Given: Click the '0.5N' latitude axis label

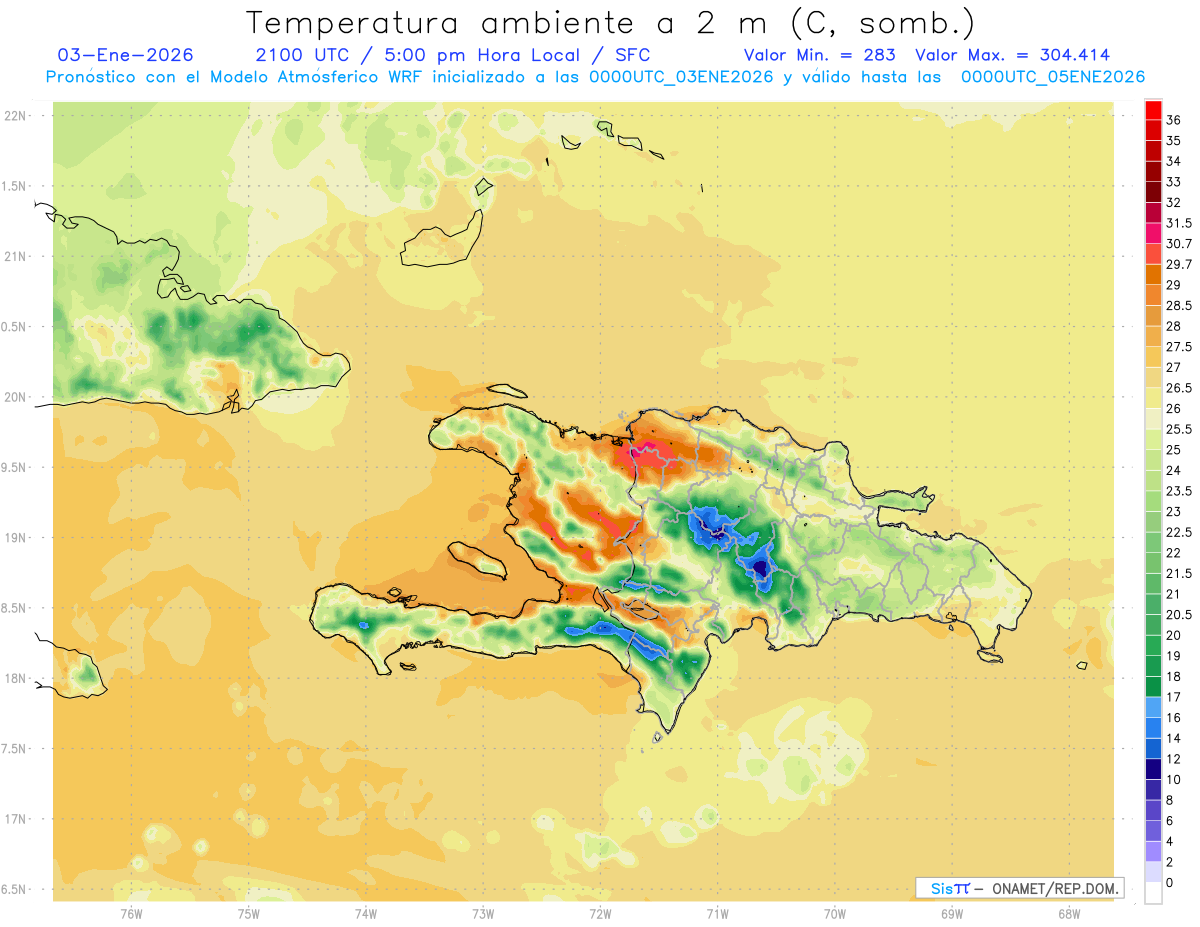Looking at the screenshot, I should (x=15, y=327).
